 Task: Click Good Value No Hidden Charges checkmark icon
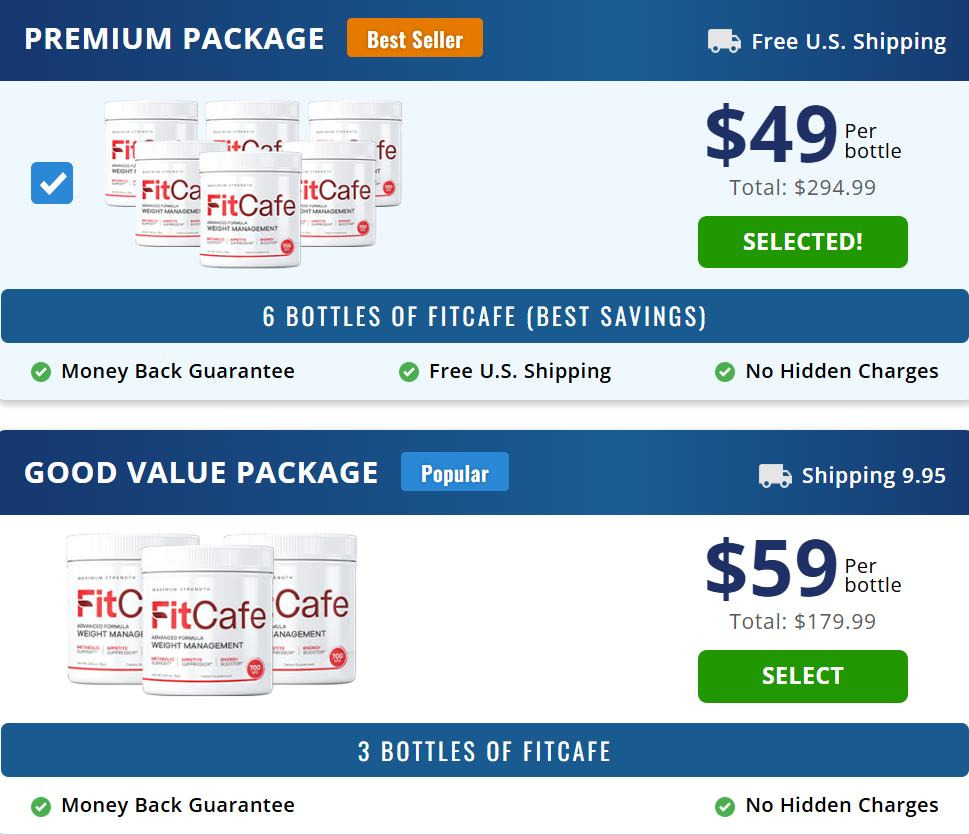[x=725, y=806]
